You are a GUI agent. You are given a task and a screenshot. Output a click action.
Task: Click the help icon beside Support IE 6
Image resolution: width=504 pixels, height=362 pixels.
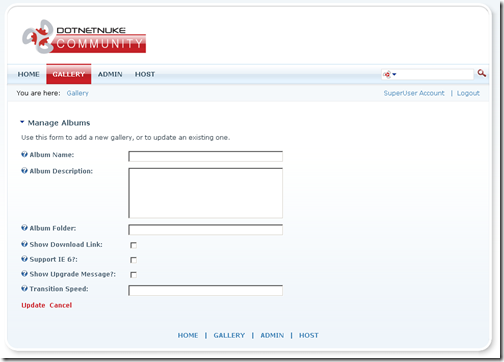pos(24,259)
